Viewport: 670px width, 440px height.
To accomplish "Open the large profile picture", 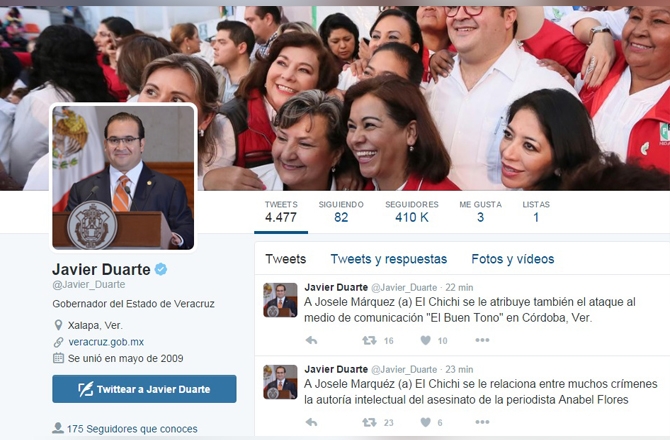I will [123, 177].
